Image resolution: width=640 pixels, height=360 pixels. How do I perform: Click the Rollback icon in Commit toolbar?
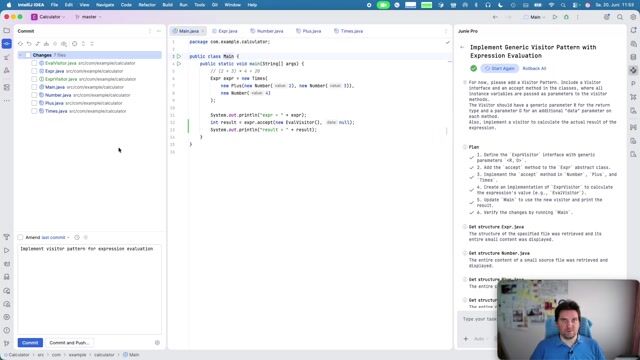click(29, 44)
